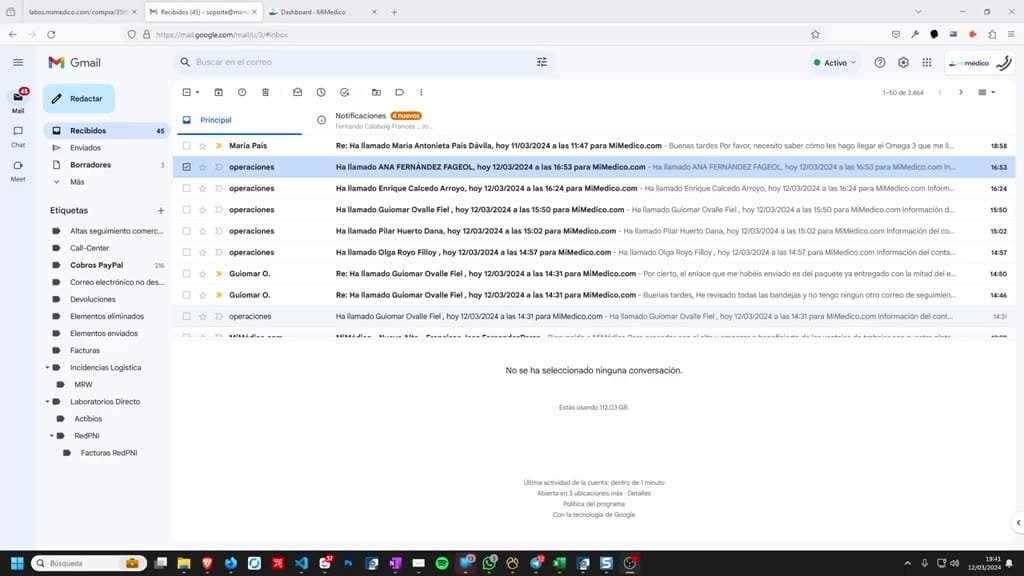Switch to the Notificaciones tab
The image size is (1024, 576).
tap(379, 120)
